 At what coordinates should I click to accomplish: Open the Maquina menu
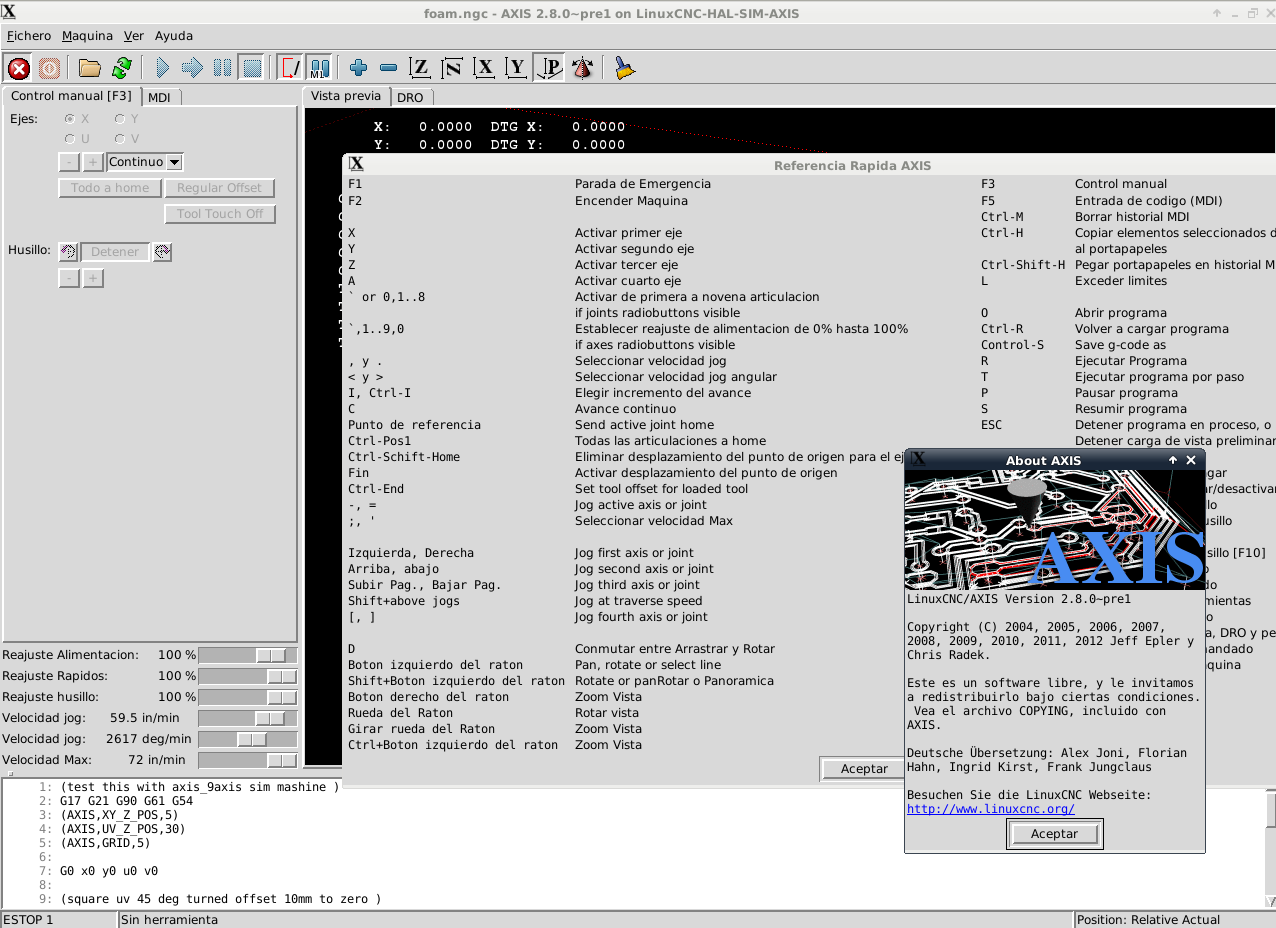88,35
